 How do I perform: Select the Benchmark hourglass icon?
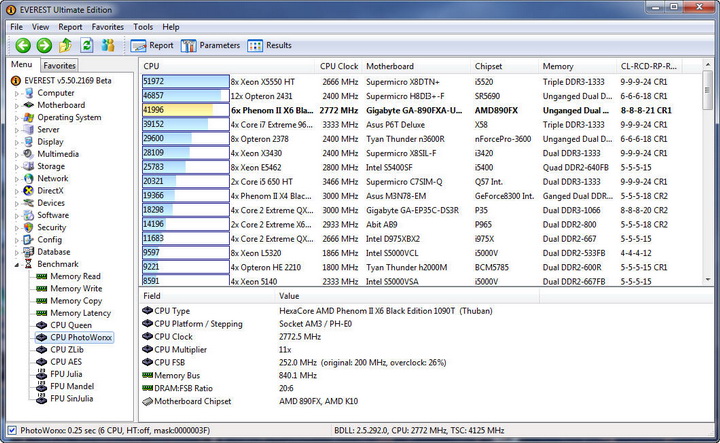pyautogui.click(x=29, y=264)
